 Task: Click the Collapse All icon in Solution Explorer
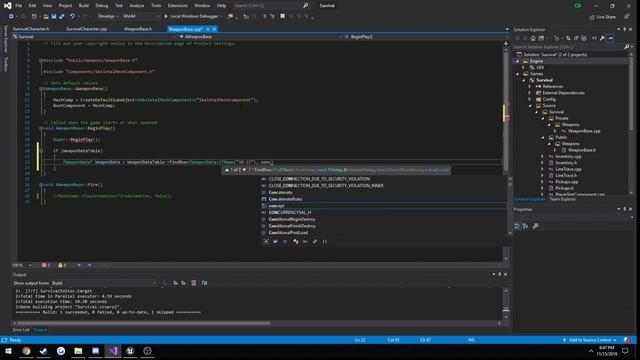pyautogui.click(x=576, y=38)
